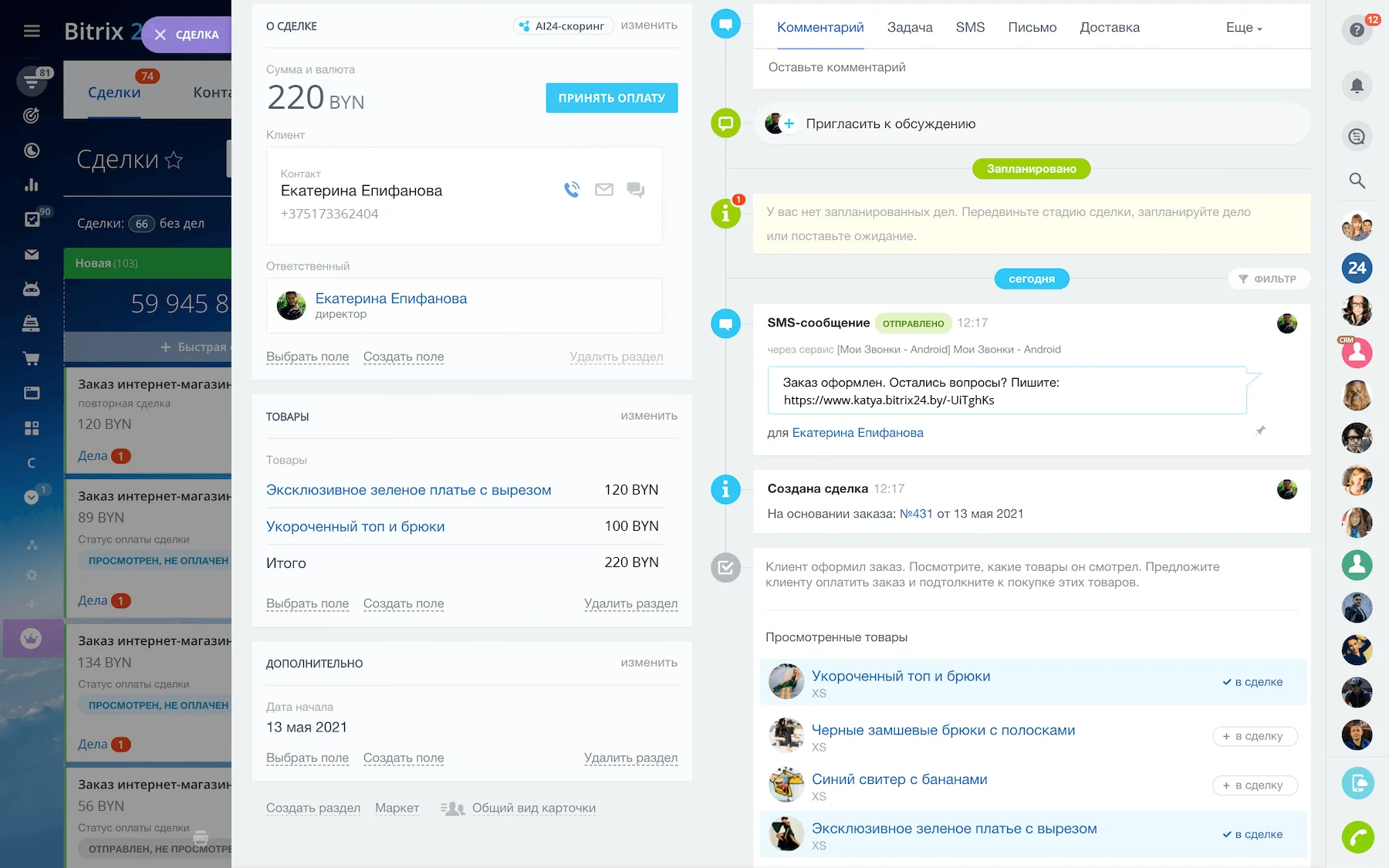1389x868 pixels.
Task: Open the Фильтр dropdown in timeline
Action: pos(1269,279)
